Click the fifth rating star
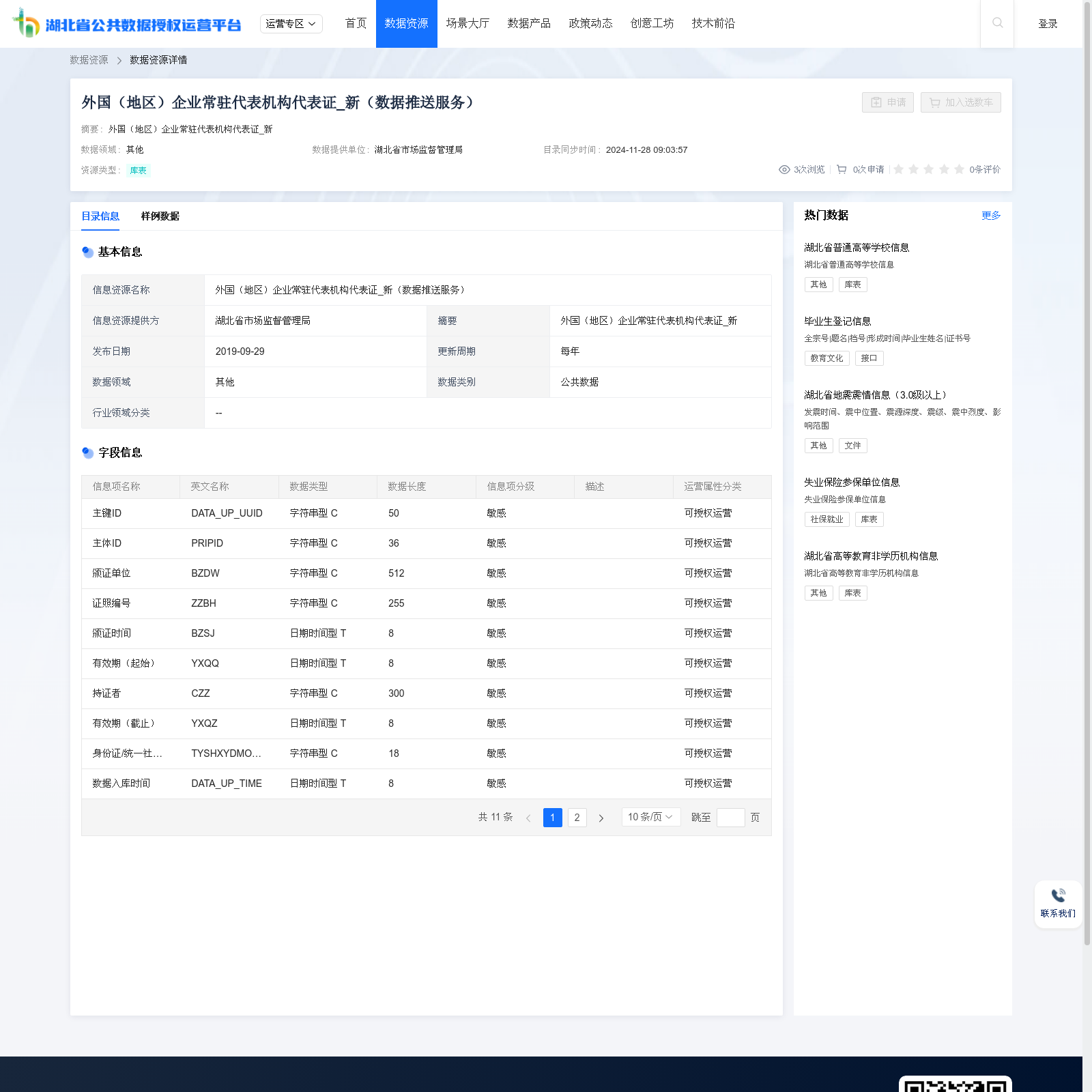Screen dimensions: 1092x1092 [x=959, y=170]
